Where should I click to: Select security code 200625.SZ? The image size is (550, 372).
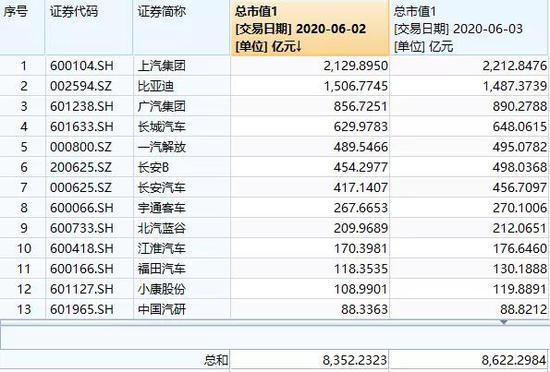coord(81,167)
